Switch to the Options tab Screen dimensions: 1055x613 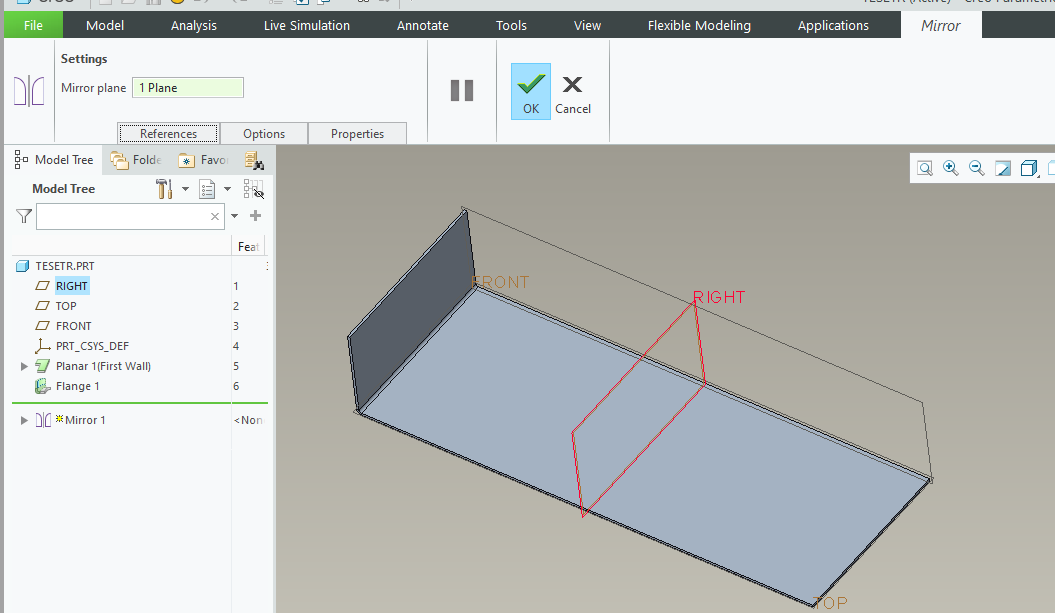262,132
